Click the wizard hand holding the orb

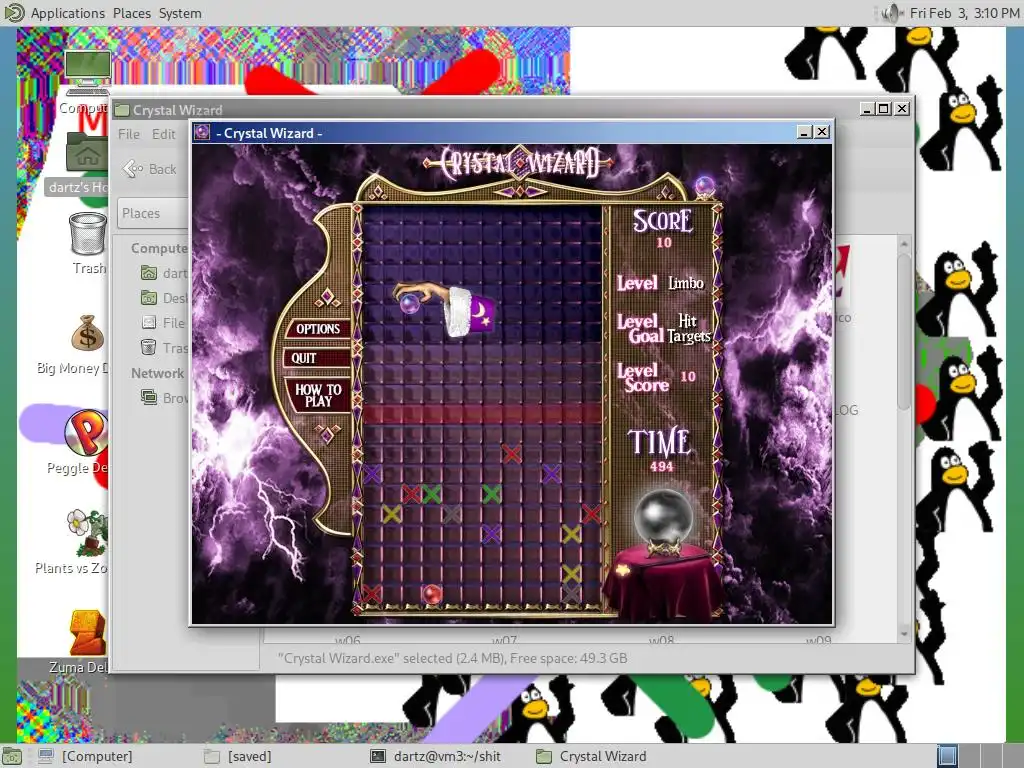pyautogui.click(x=443, y=306)
